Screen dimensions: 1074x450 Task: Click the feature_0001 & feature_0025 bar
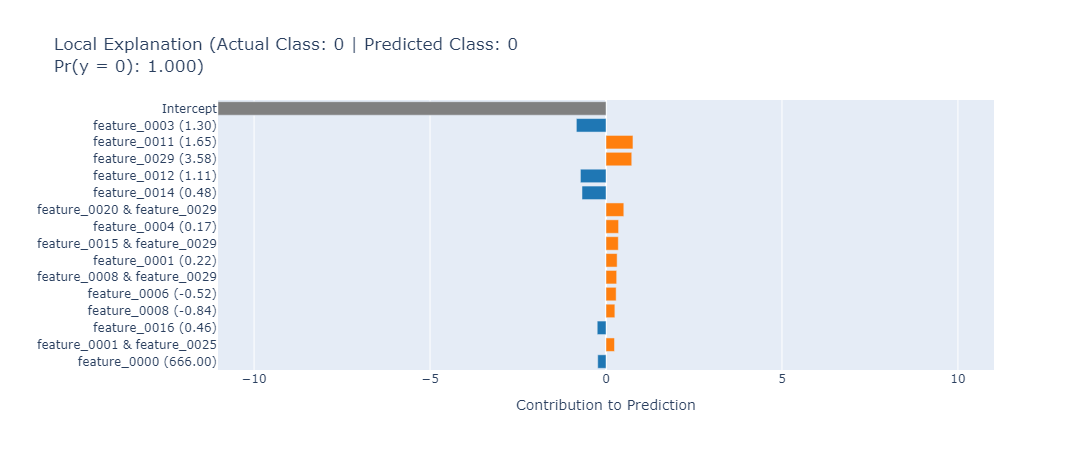click(610, 345)
